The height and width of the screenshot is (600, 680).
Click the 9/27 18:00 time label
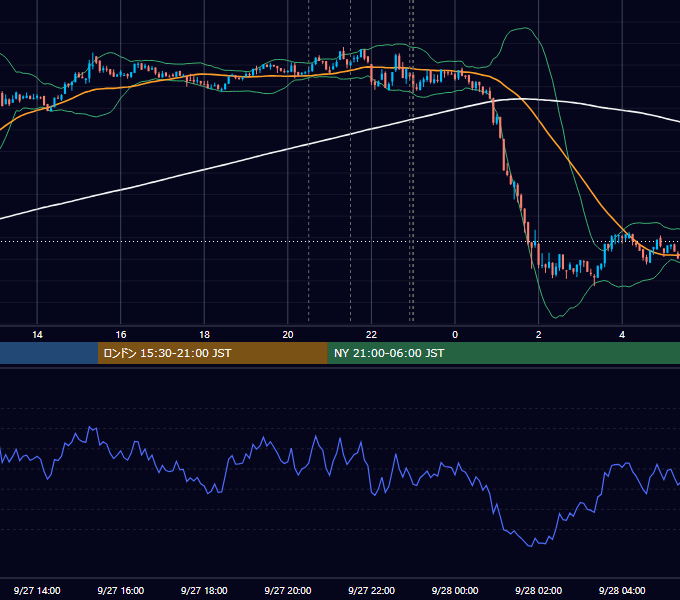pos(204,590)
